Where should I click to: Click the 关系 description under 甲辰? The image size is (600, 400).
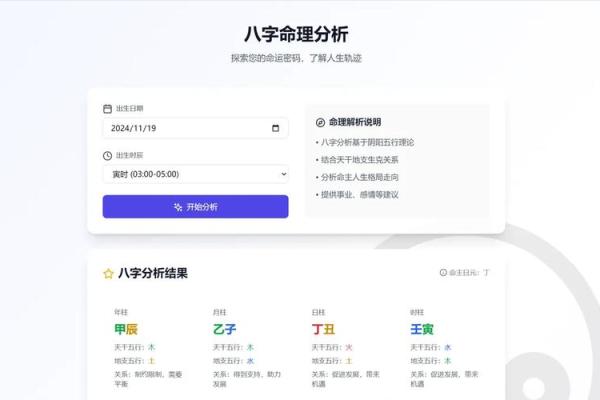tap(148, 379)
